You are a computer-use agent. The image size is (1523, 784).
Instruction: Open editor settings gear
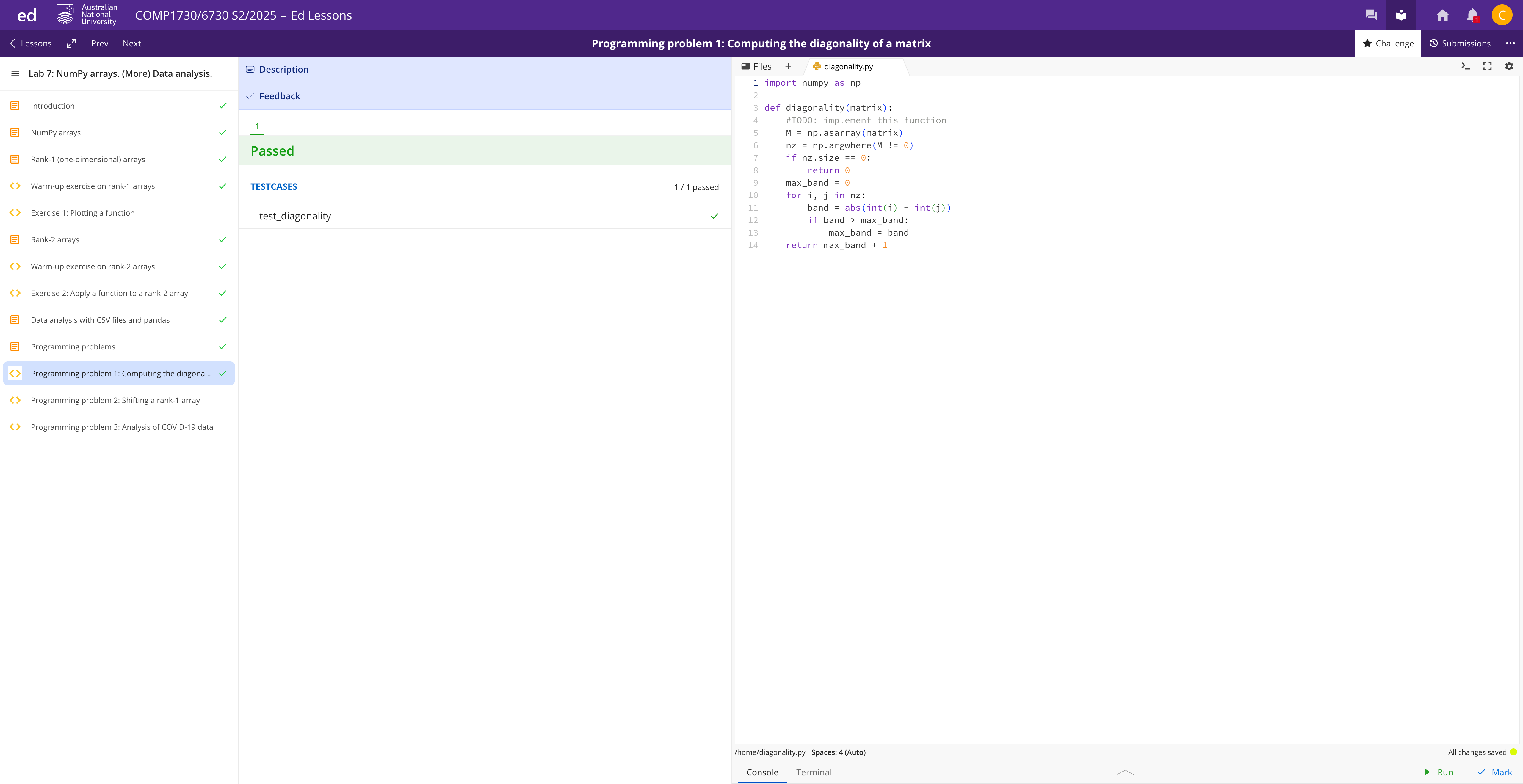point(1509,66)
